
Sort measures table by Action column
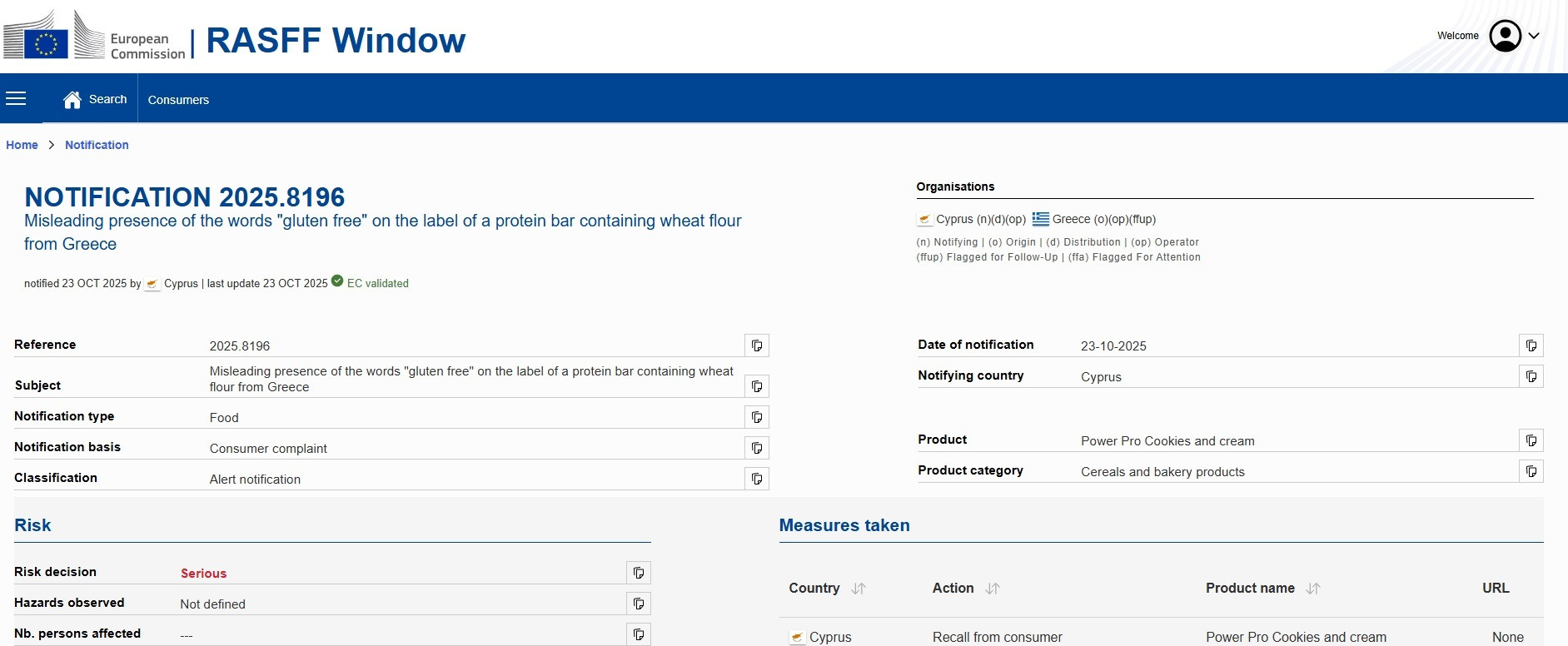click(x=993, y=589)
